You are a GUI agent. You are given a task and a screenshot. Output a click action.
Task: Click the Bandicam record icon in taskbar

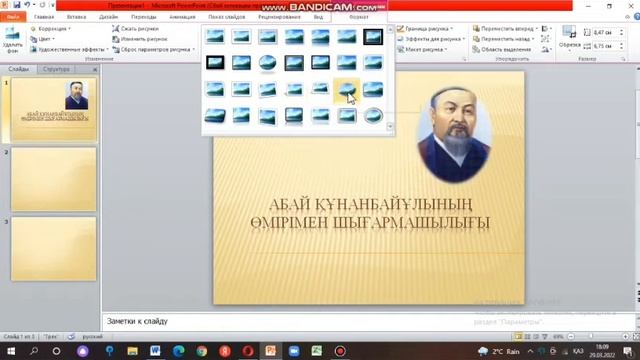pos(340,351)
